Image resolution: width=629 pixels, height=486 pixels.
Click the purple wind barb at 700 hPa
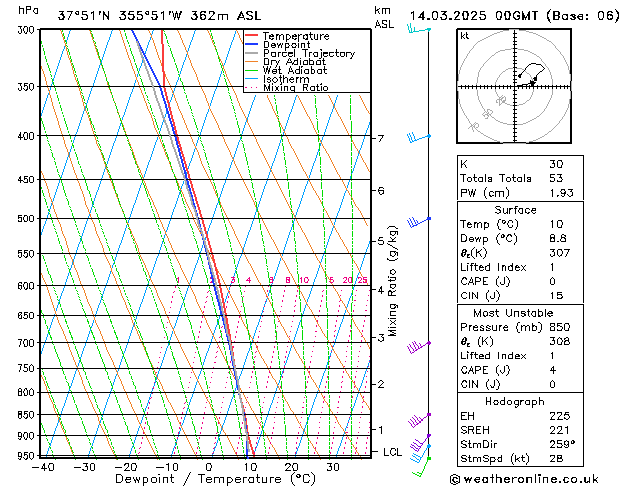click(419, 347)
